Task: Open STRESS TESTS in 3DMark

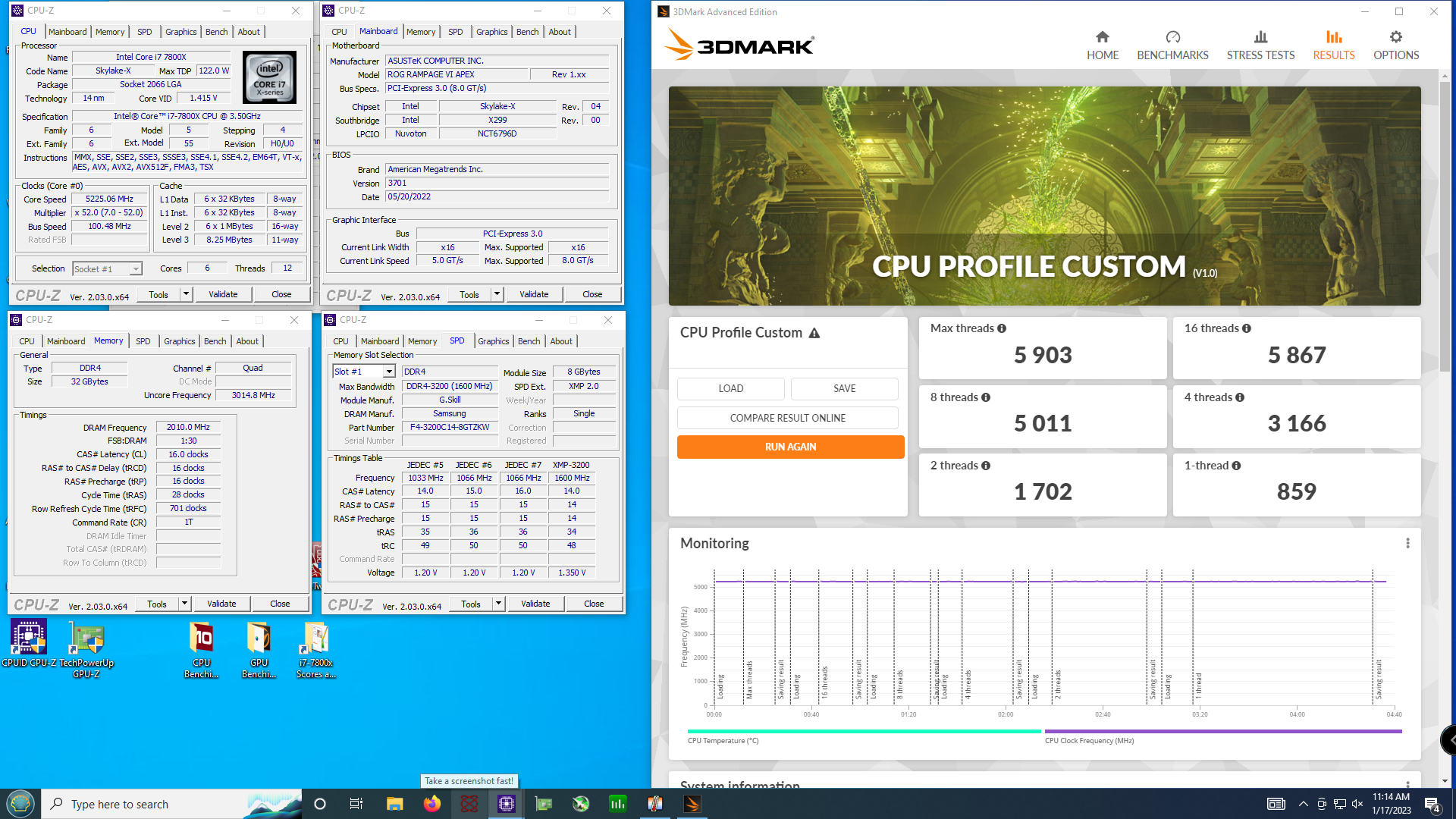Action: [1260, 45]
